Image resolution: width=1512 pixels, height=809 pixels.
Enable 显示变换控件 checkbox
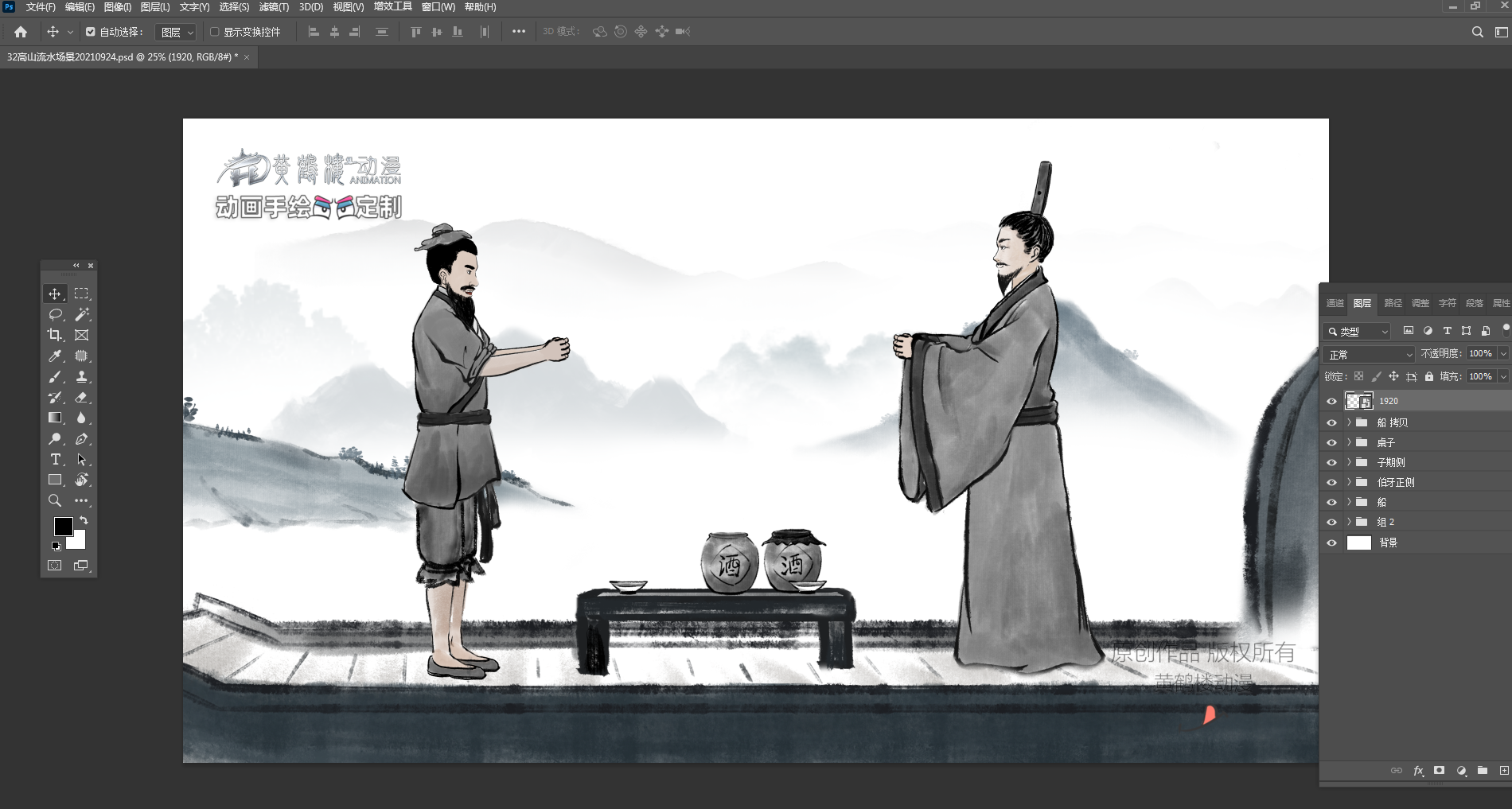pos(214,32)
